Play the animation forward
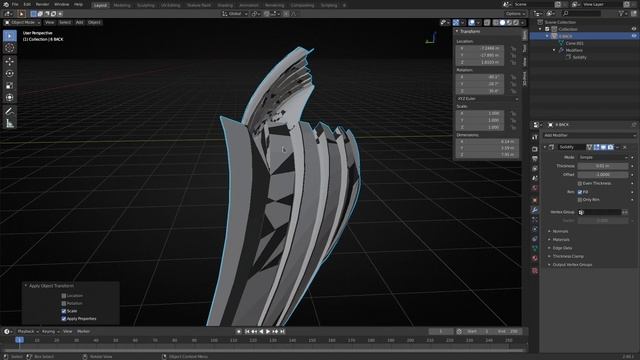 click(x=268, y=331)
